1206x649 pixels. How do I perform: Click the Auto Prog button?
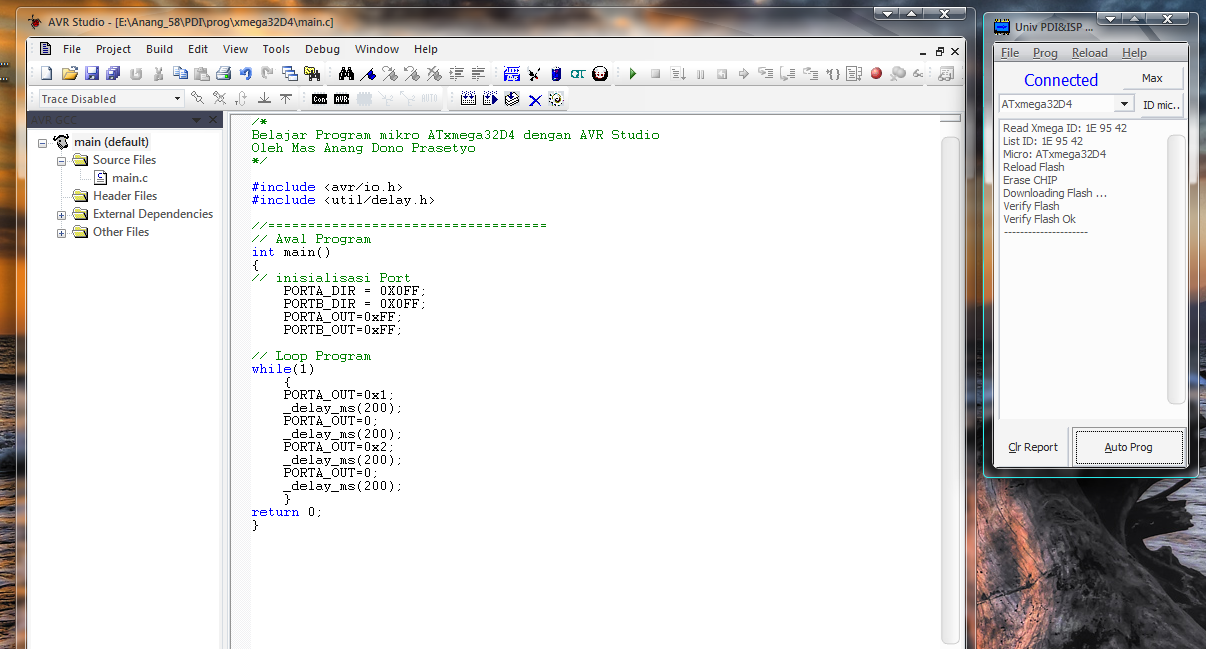click(x=1128, y=447)
